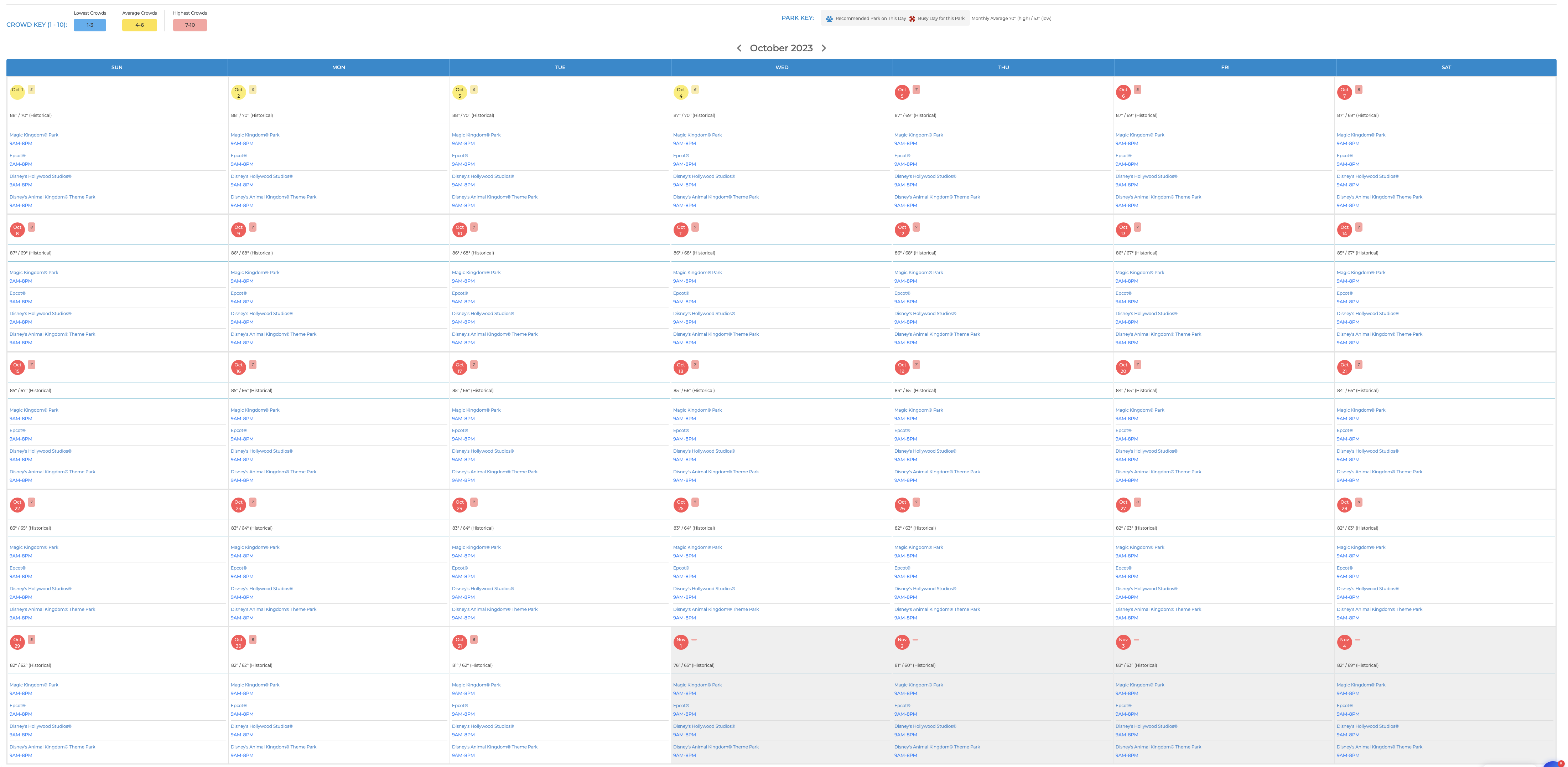Click 88° / 70° (Historical) under Oct 1

click(30, 116)
